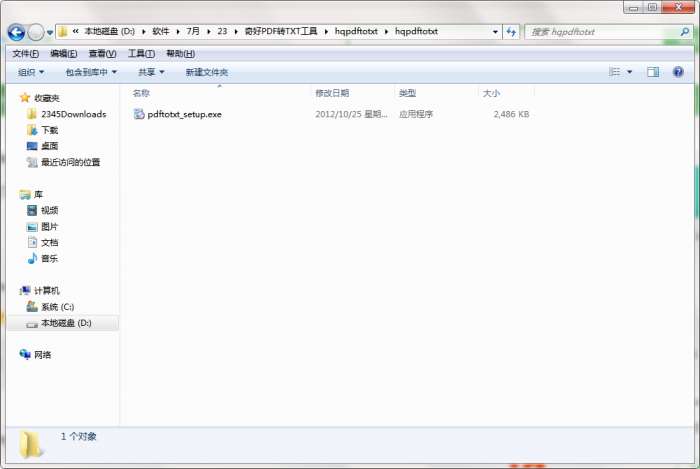
Task: Change view with the view mode icon
Action: [615, 72]
